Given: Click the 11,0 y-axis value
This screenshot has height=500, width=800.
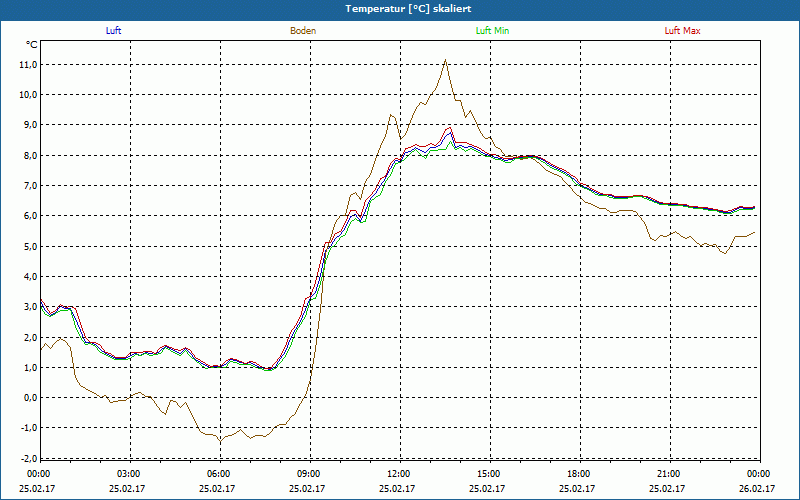Looking at the screenshot, I should [28, 64].
